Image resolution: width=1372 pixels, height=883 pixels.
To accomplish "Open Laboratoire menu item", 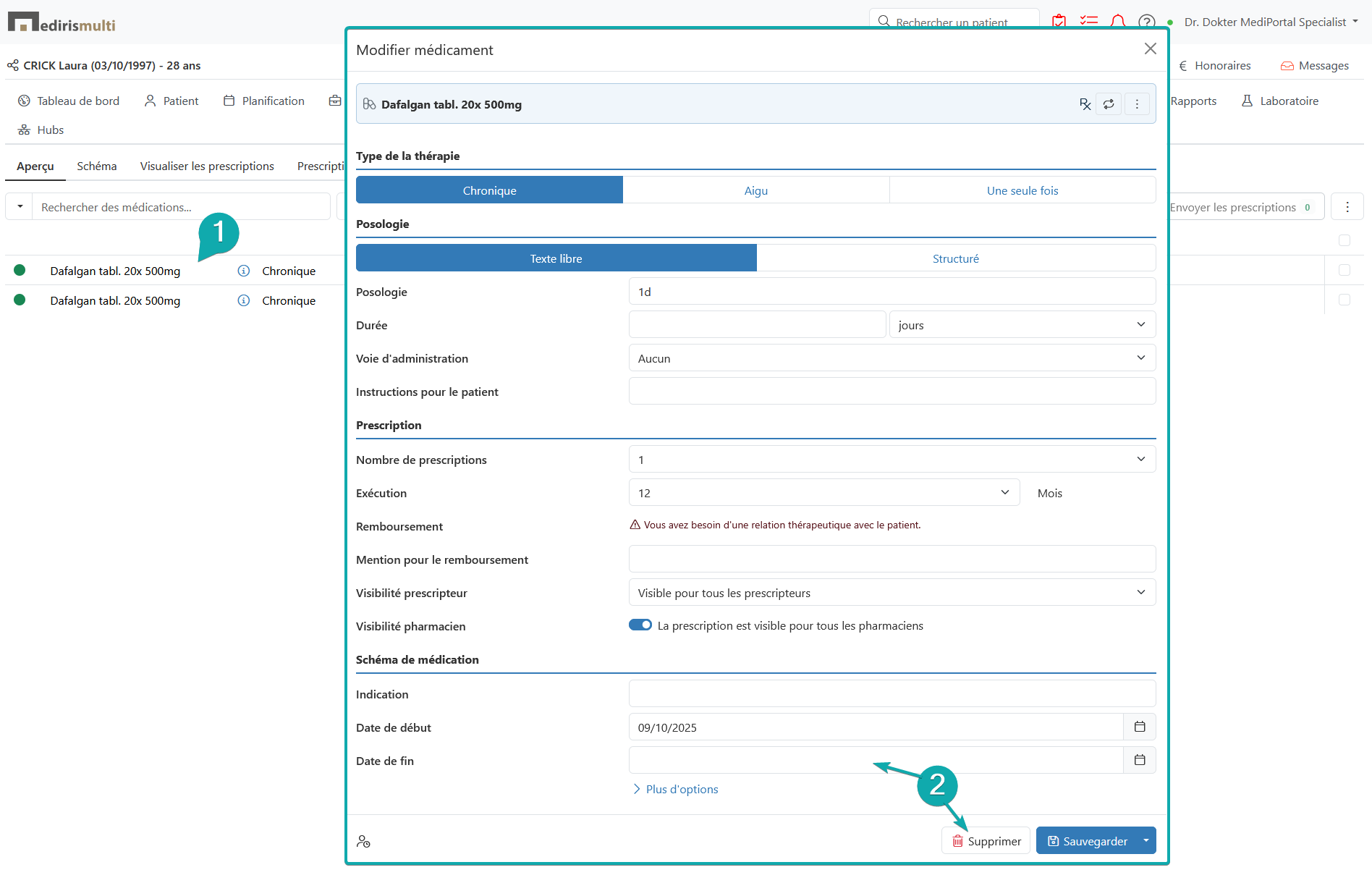I will [1280, 101].
